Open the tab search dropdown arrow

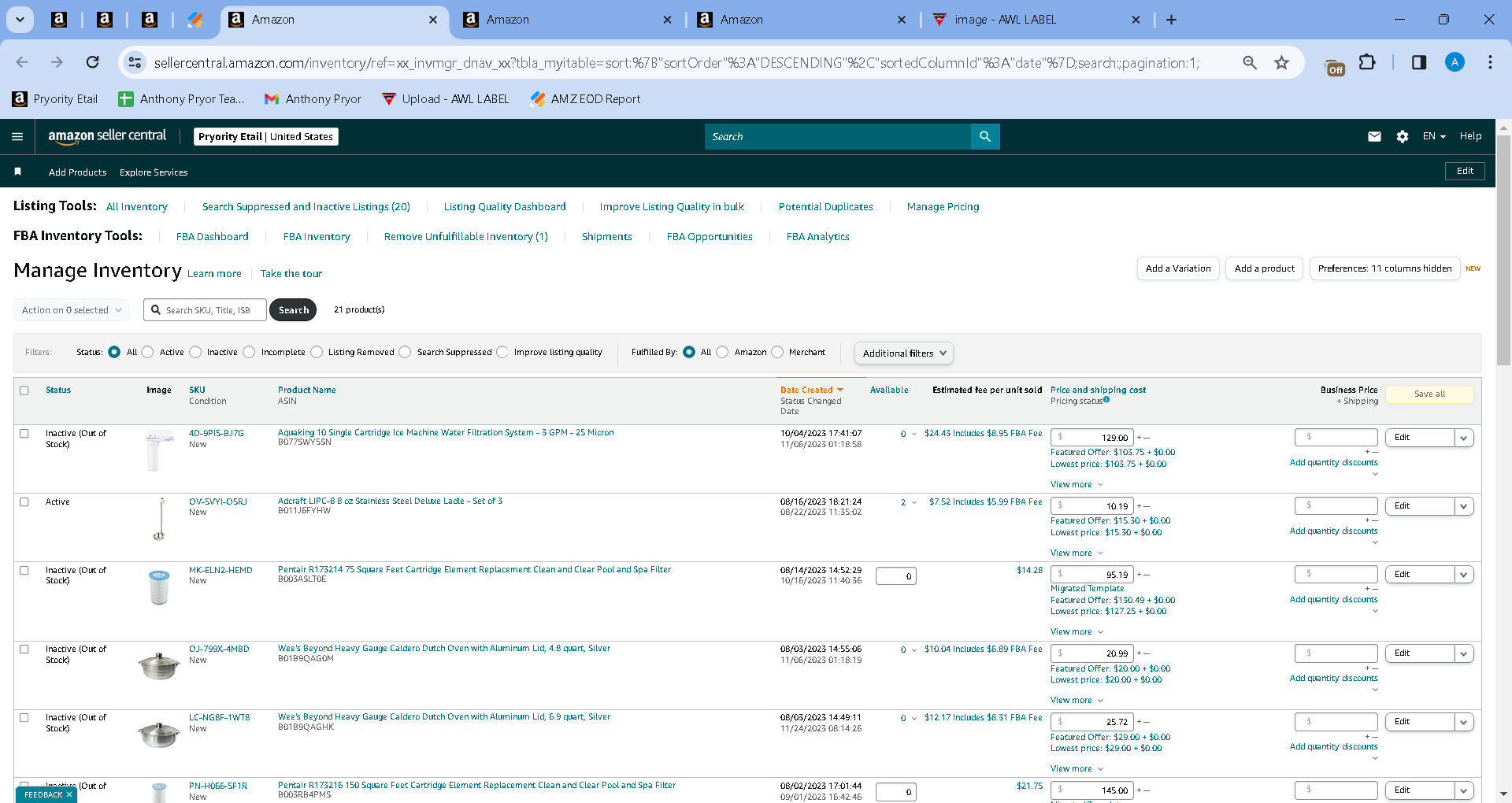20,20
